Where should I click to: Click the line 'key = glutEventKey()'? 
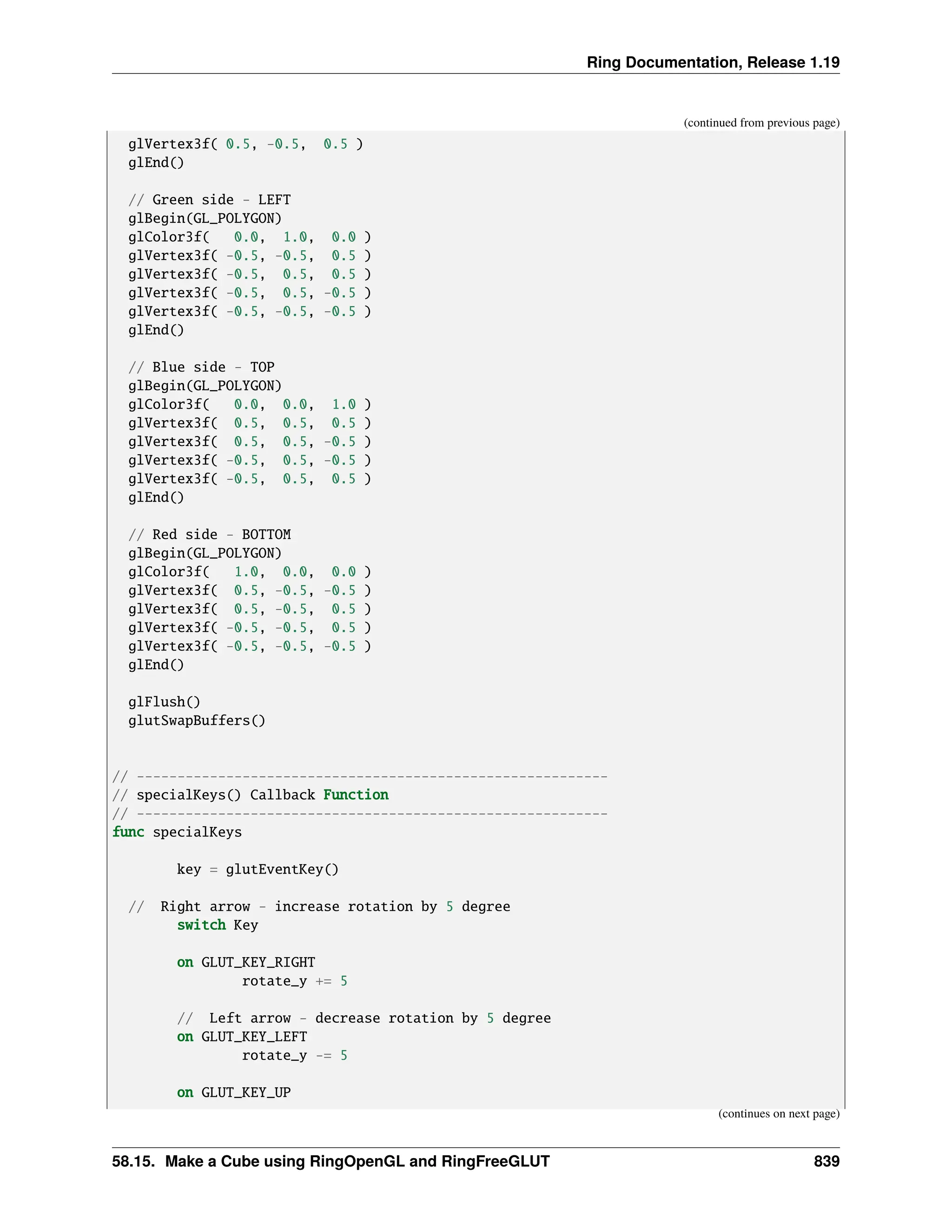tap(258, 869)
